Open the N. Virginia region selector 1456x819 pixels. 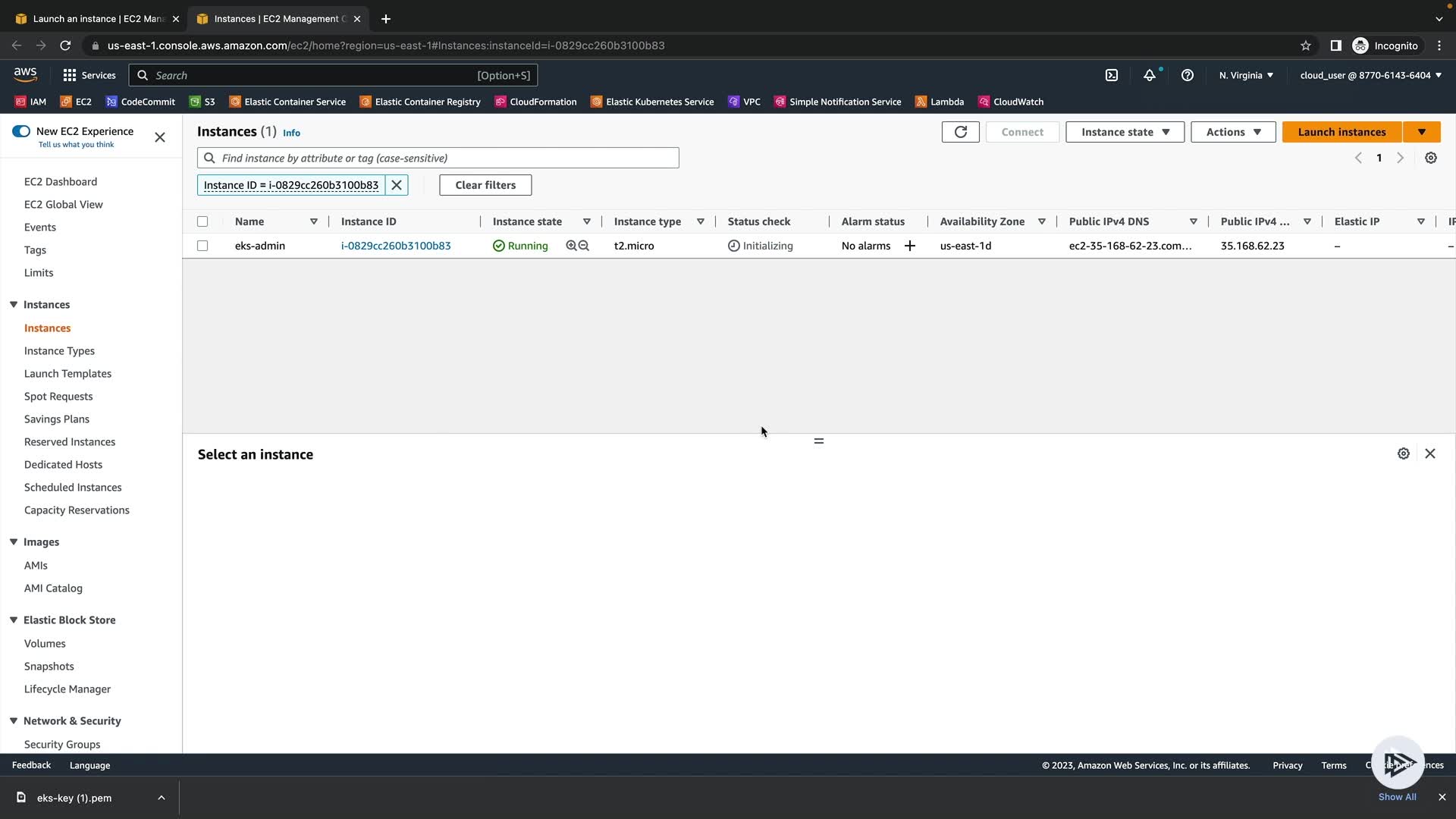coord(1246,75)
